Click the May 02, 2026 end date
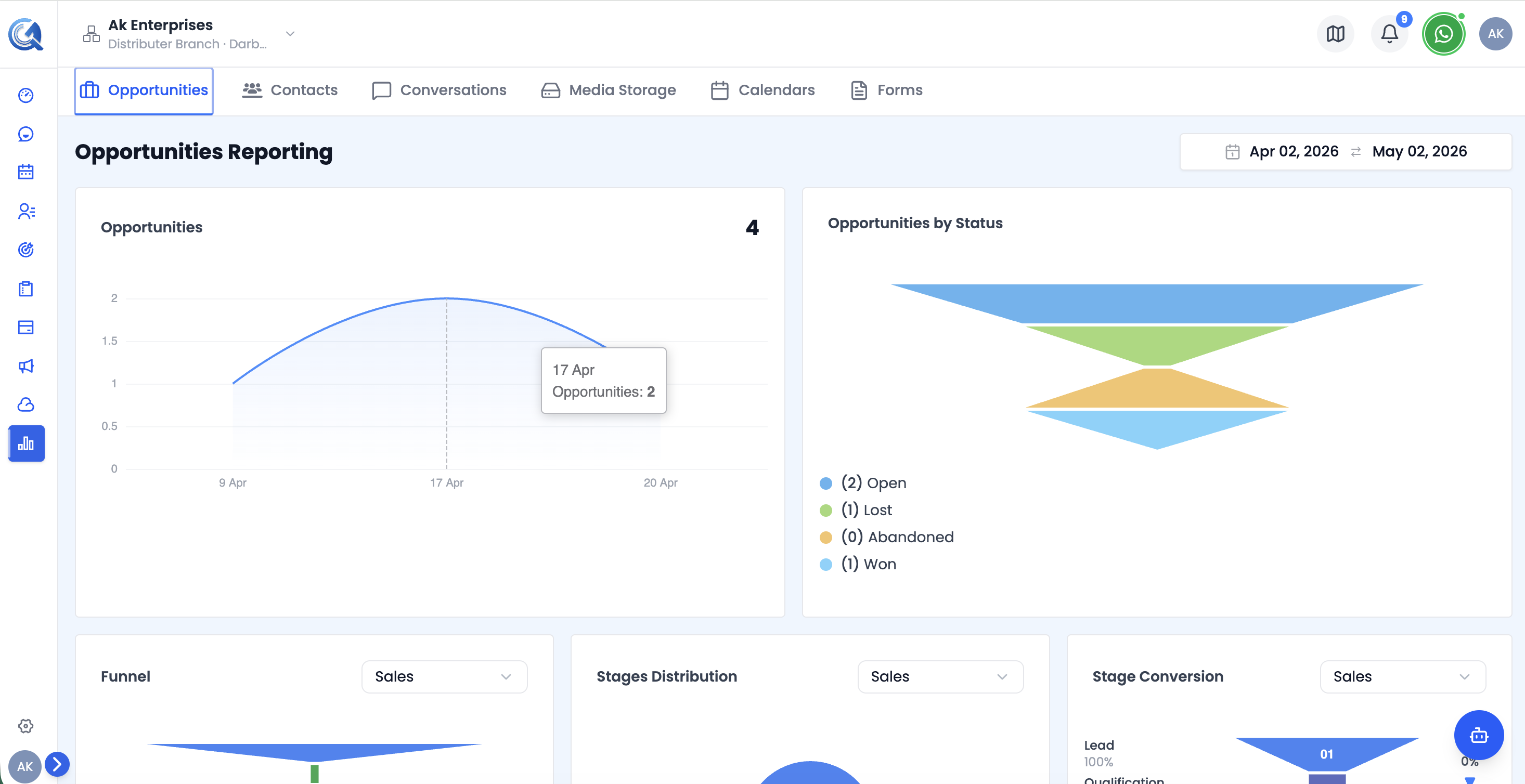 (1419, 151)
